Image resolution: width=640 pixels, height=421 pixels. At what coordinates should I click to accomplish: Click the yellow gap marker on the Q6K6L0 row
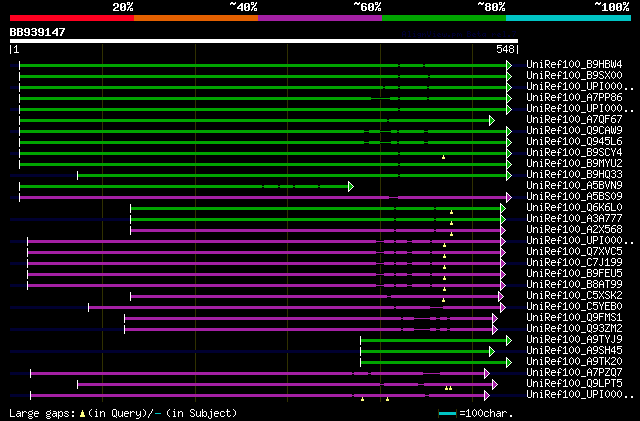[451, 212]
